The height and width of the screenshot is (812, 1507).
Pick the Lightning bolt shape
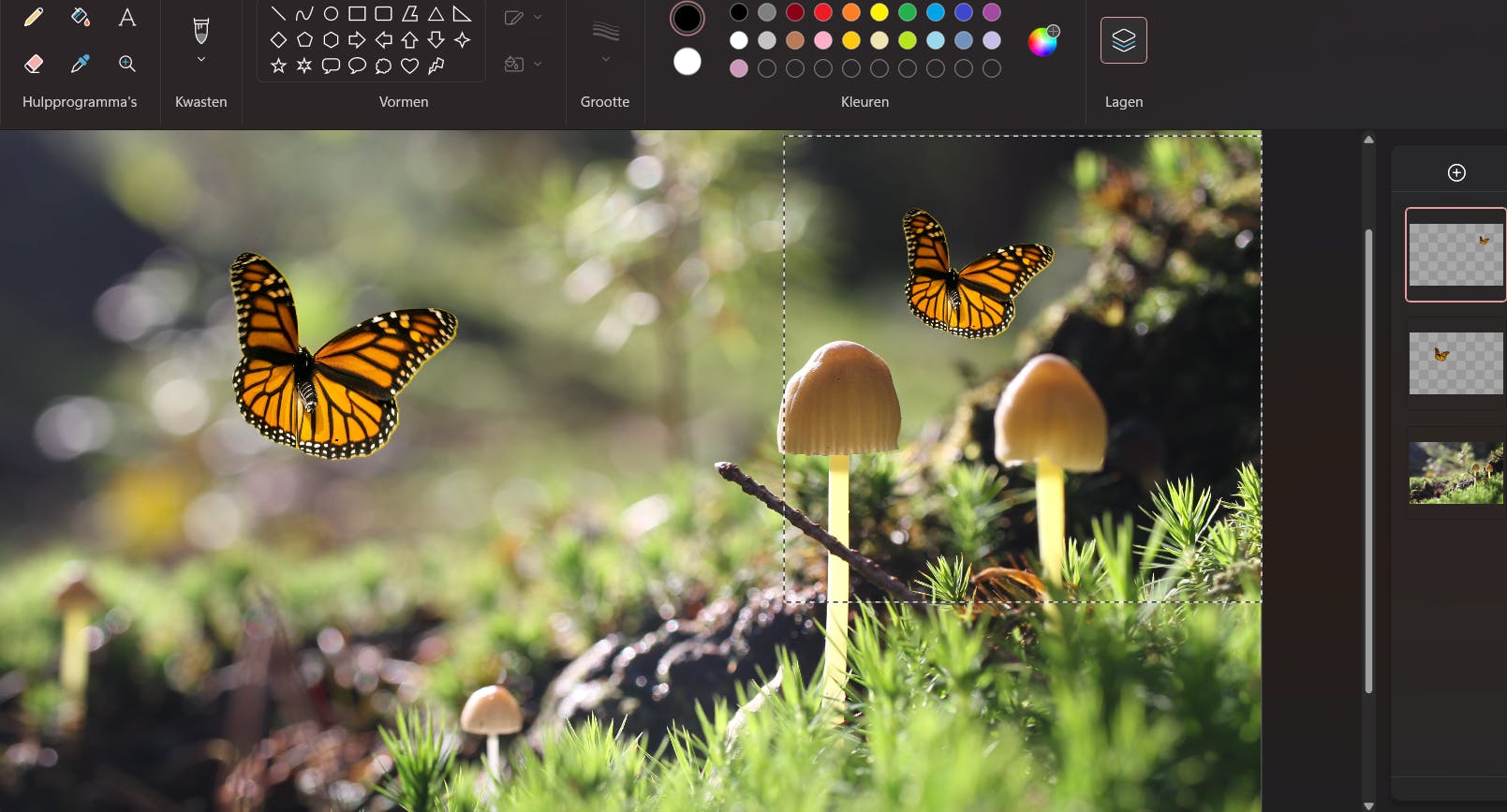click(x=436, y=66)
